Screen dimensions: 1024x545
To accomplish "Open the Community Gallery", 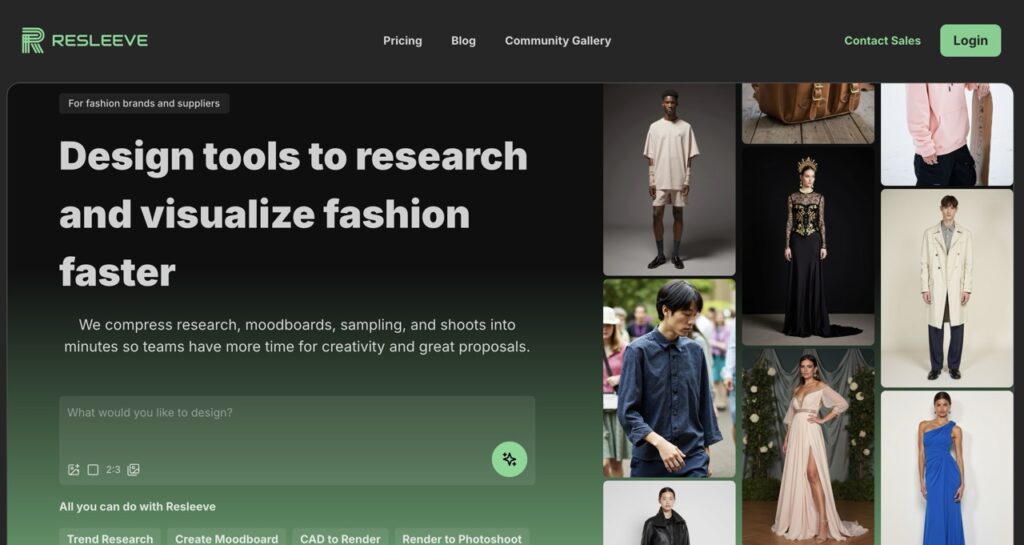I will click(x=558, y=40).
